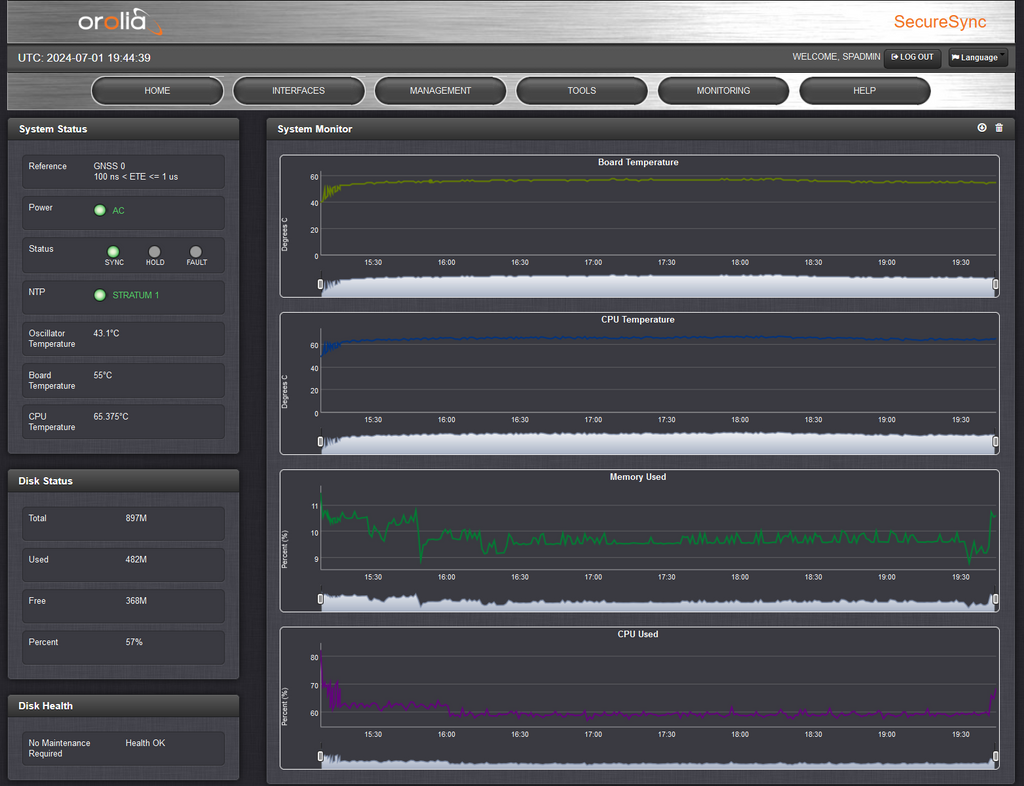Viewport: 1024px width, 786px height.
Task: Click the System Monitor download icon
Action: pyautogui.click(x=982, y=128)
